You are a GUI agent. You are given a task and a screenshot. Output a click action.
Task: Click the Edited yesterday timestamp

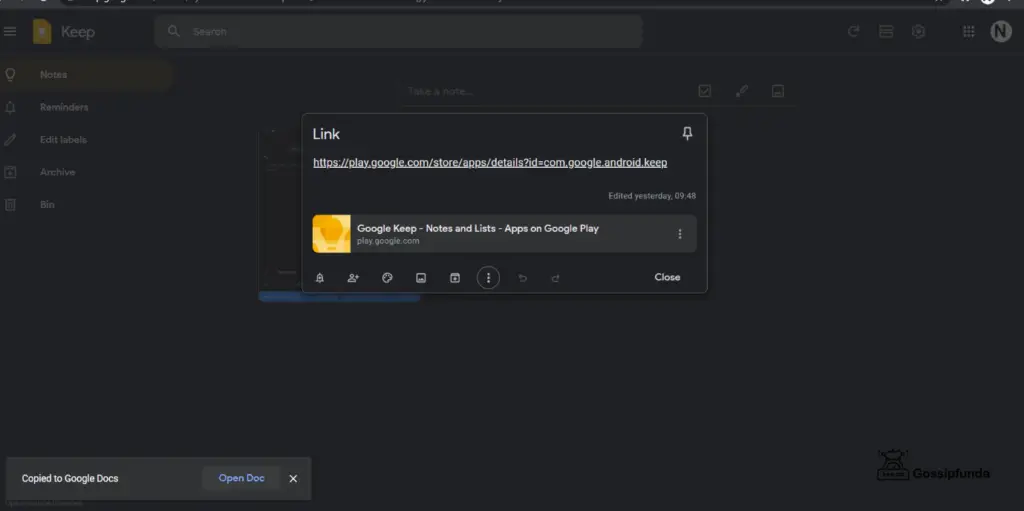652,196
